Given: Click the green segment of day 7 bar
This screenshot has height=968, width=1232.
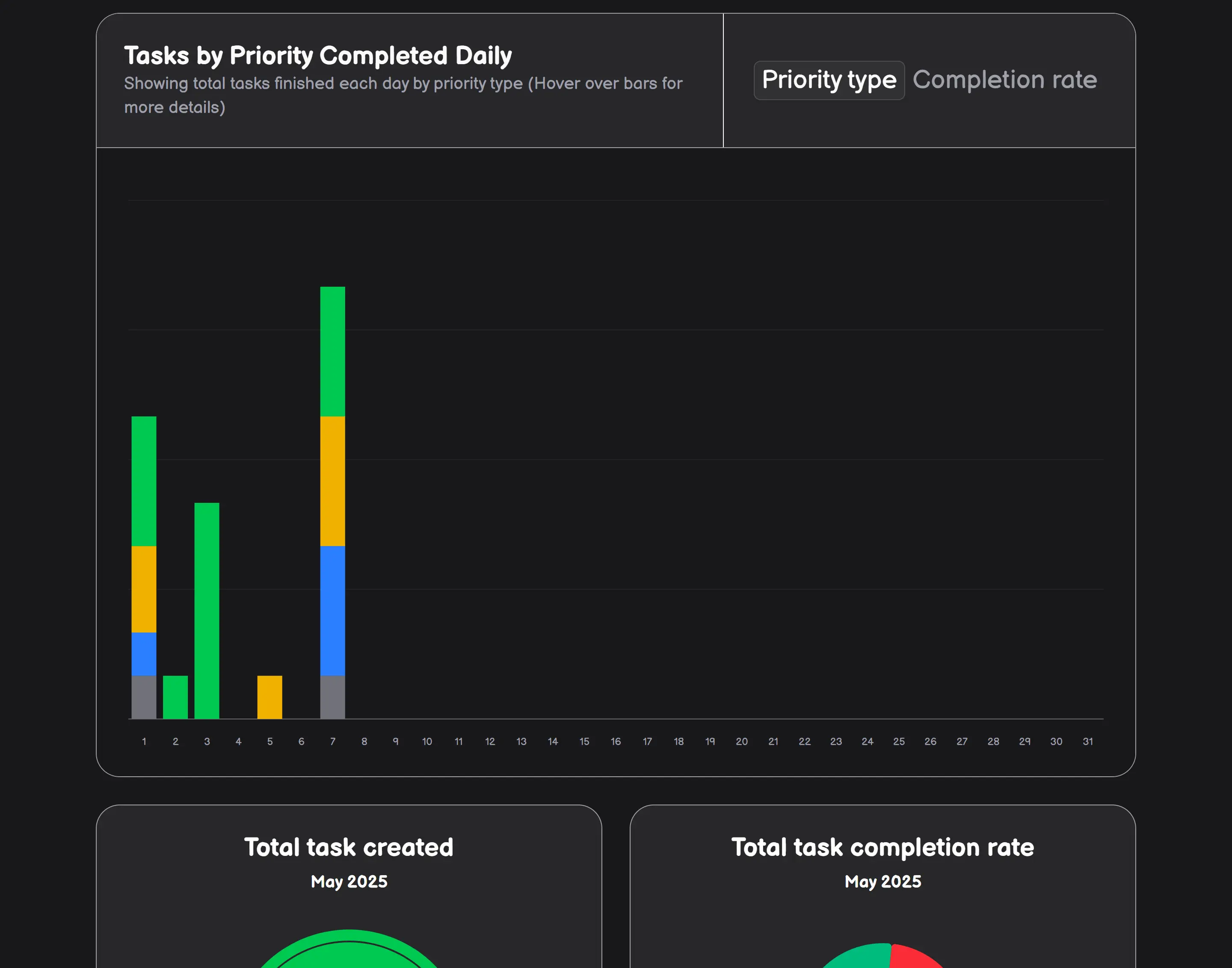Looking at the screenshot, I should pos(332,351).
